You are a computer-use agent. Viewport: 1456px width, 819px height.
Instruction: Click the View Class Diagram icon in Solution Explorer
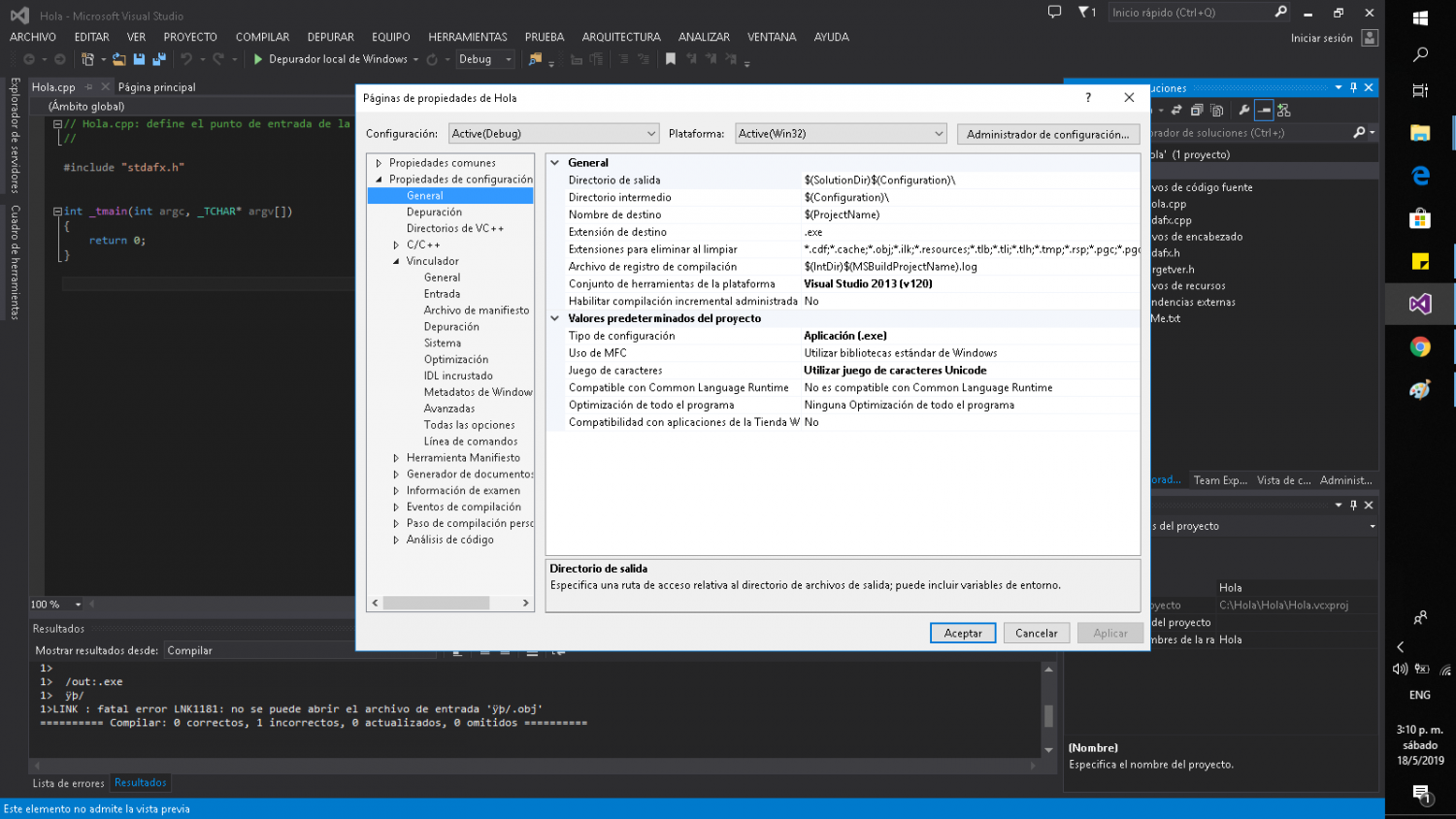coord(1284,110)
